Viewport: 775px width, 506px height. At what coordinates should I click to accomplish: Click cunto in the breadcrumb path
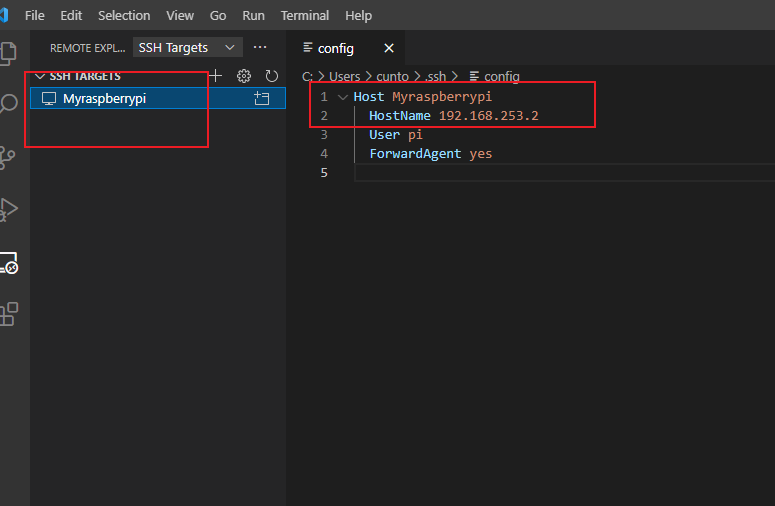[x=392, y=77]
